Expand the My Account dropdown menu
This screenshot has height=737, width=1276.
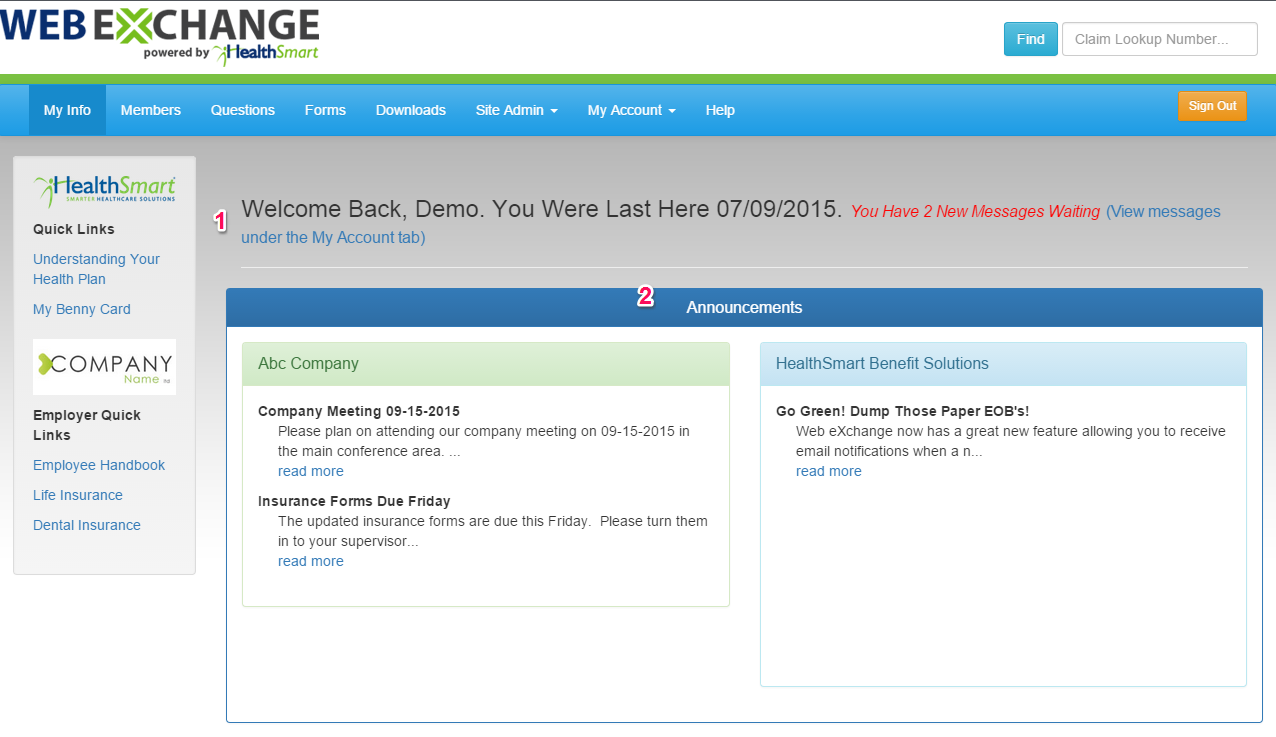tap(632, 110)
